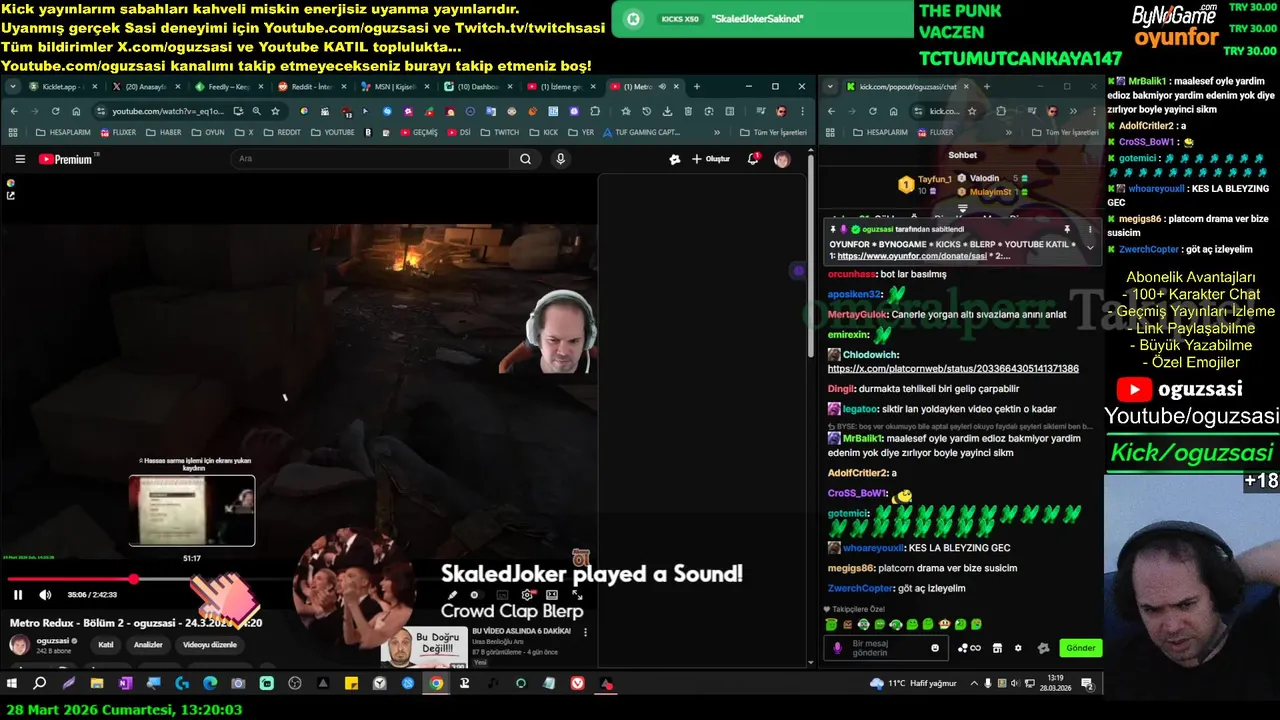Focus the YouTube 'Ara' search box
1280x720 pixels.
[370, 159]
